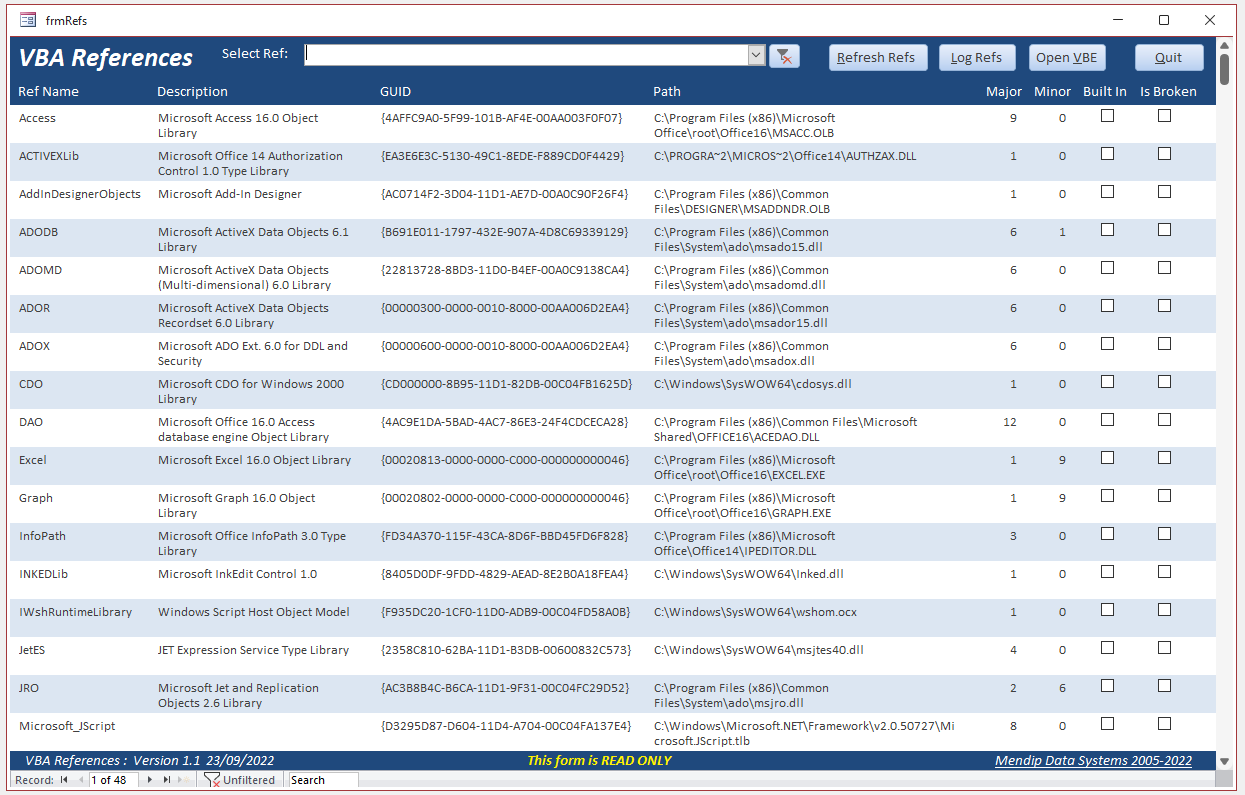
Task: Check Is Broken for the JRO reference
Action: coord(1164,686)
